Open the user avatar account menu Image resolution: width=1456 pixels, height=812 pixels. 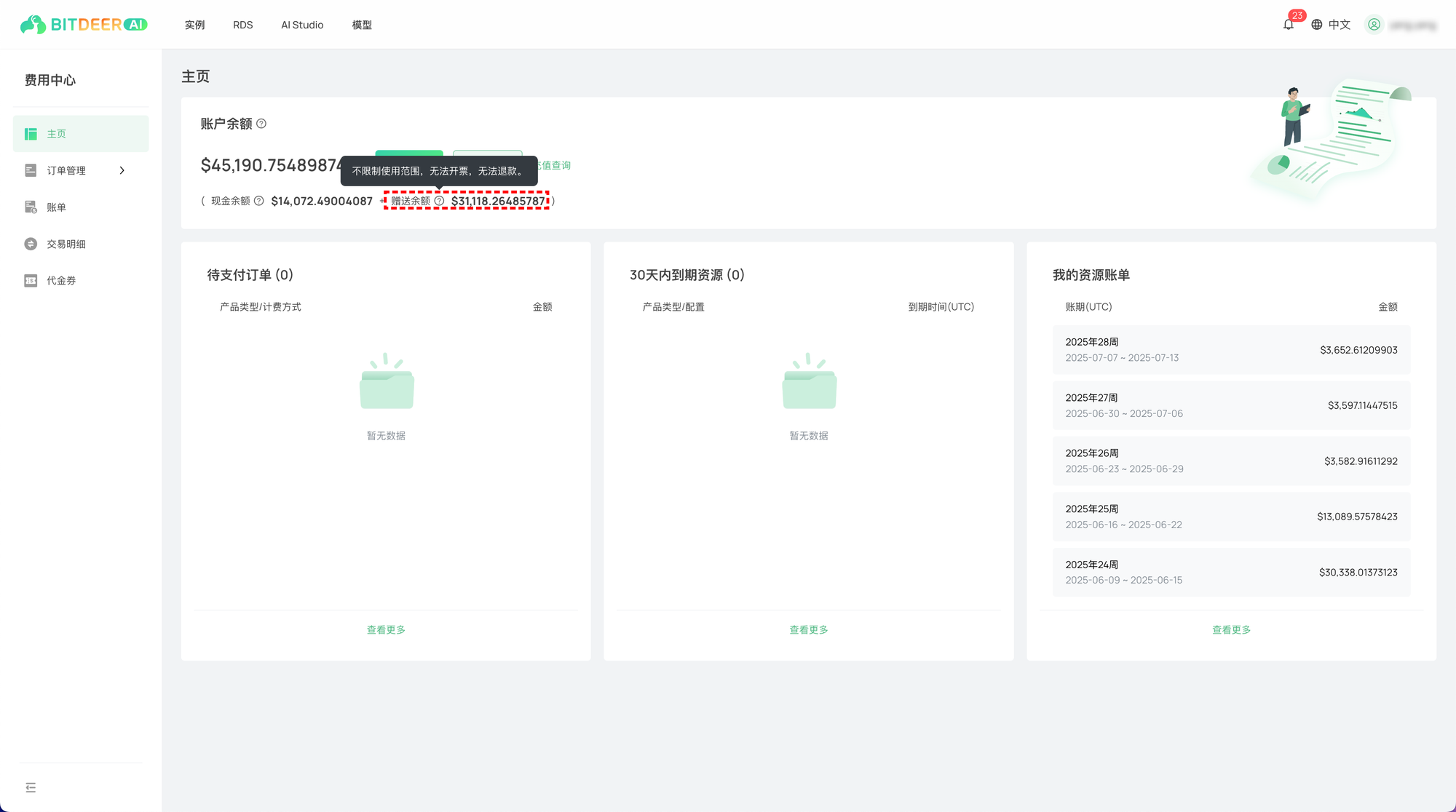coord(1374,25)
